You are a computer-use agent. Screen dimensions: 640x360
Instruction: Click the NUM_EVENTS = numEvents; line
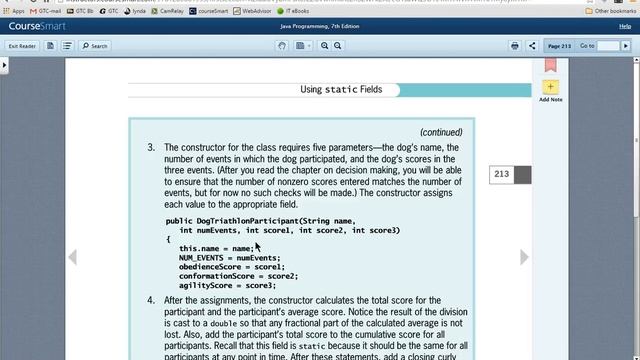point(229,258)
